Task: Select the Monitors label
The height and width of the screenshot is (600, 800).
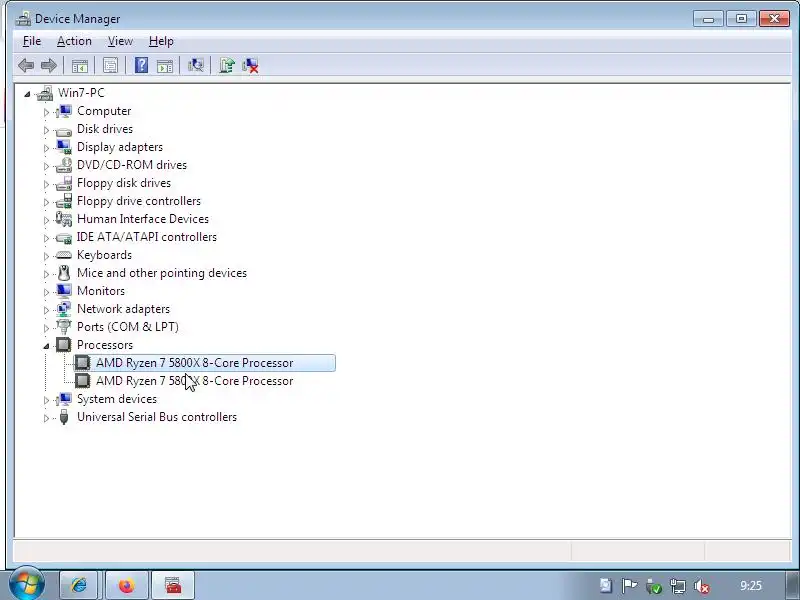Action: (101, 291)
